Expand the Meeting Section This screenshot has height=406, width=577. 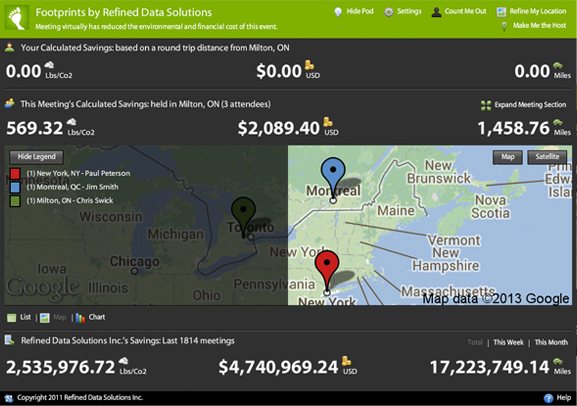click(x=530, y=105)
